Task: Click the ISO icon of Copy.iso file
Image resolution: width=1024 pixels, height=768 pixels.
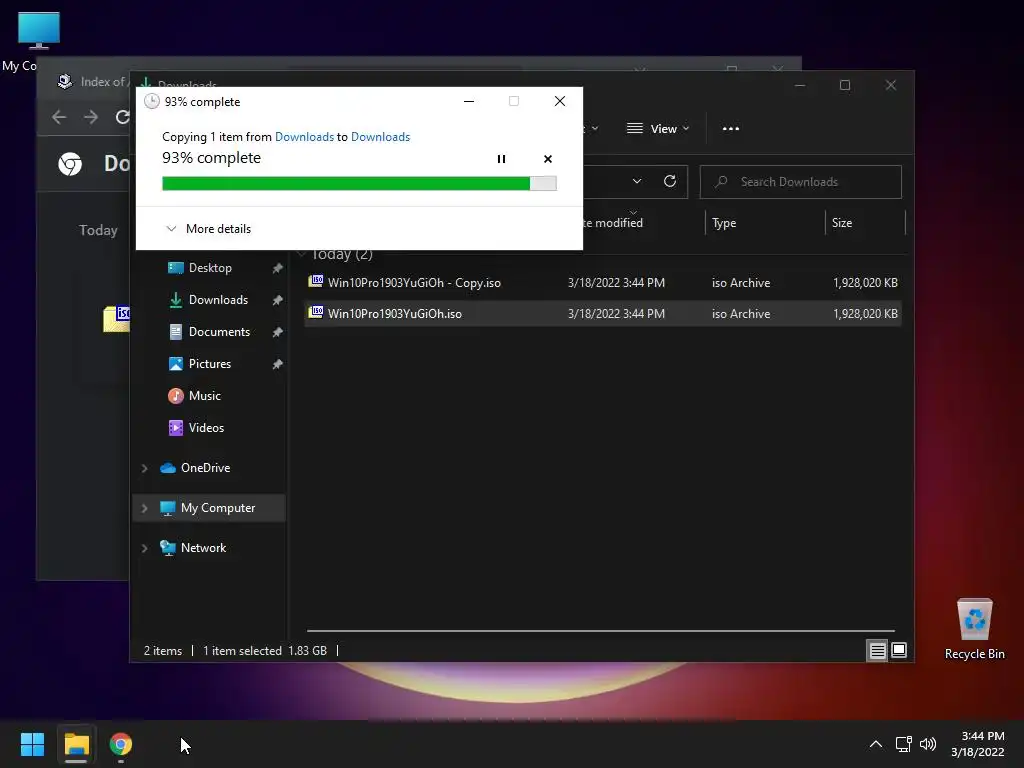Action: (316, 281)
